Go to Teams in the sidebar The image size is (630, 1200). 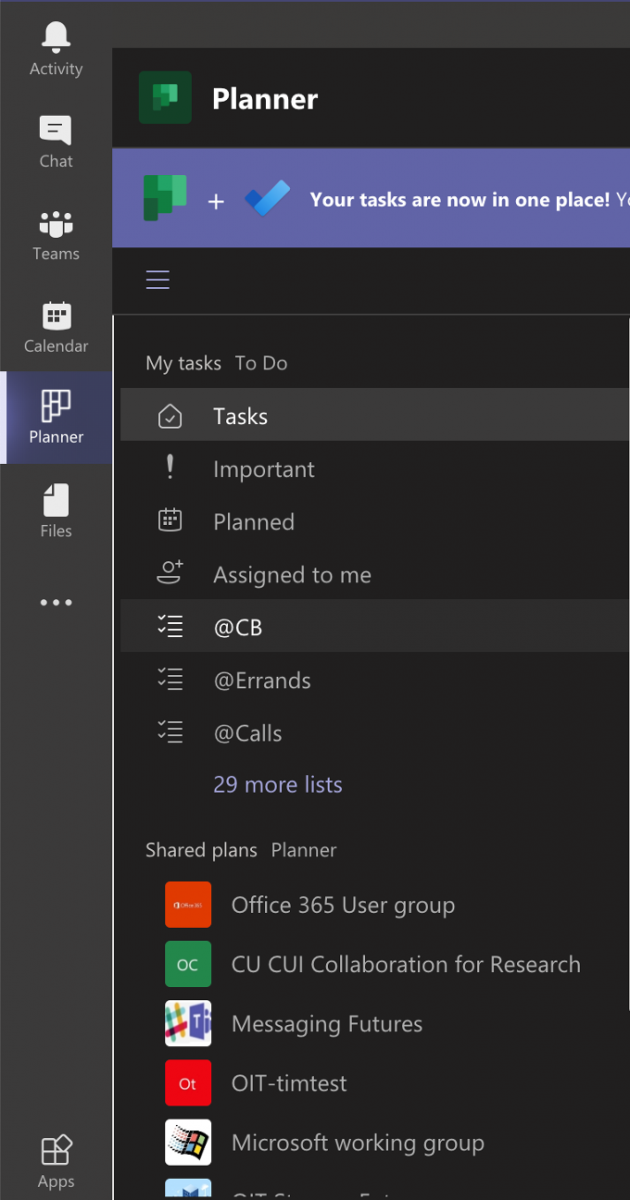tap(56, 234)
